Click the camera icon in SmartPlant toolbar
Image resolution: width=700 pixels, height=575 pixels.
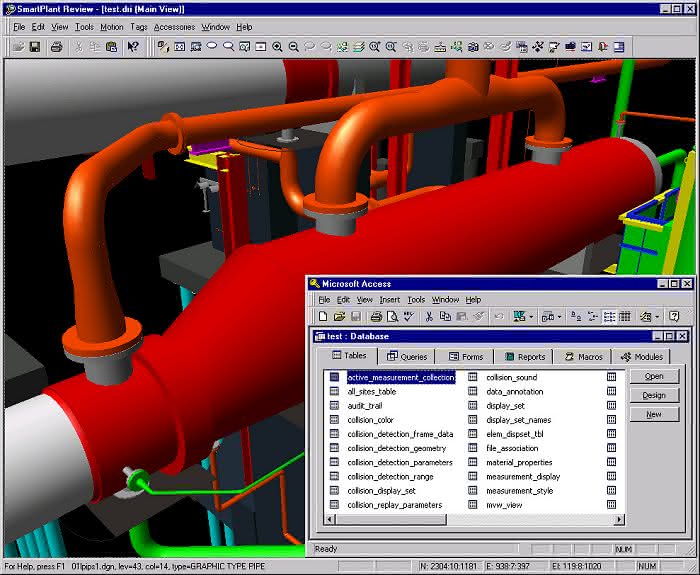click(x=473, y=46)
